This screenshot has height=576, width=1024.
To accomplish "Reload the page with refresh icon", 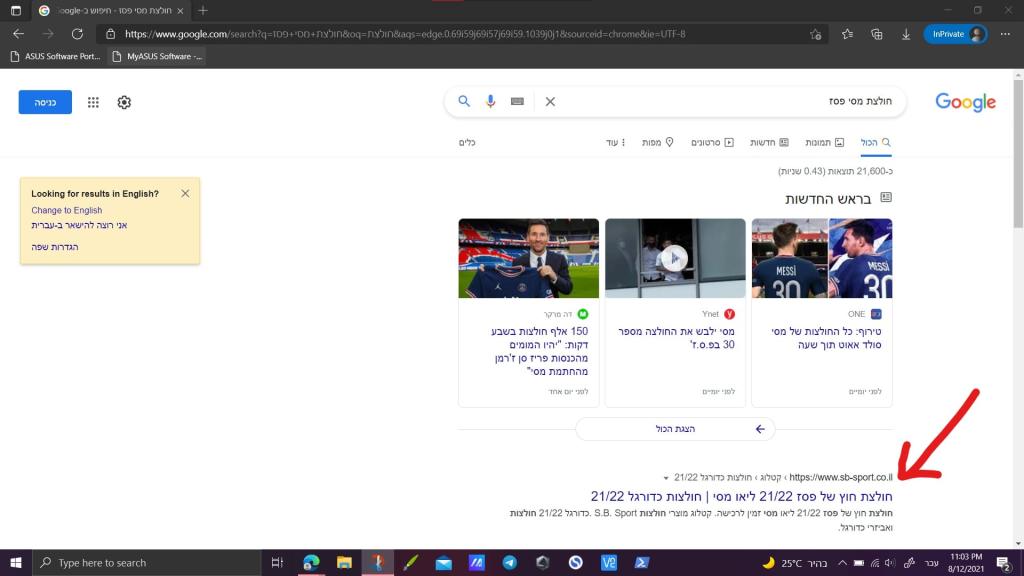I will (77, 34).
